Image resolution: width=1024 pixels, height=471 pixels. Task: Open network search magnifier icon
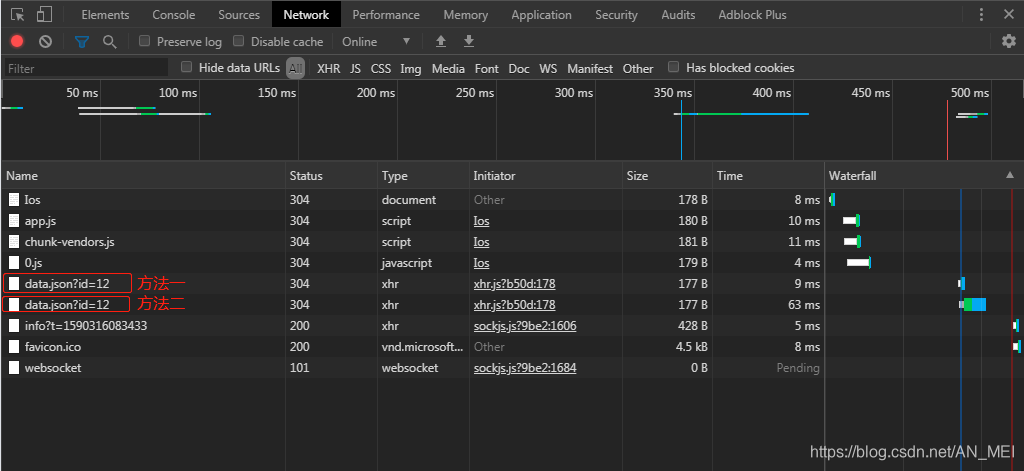pos(110,42)
